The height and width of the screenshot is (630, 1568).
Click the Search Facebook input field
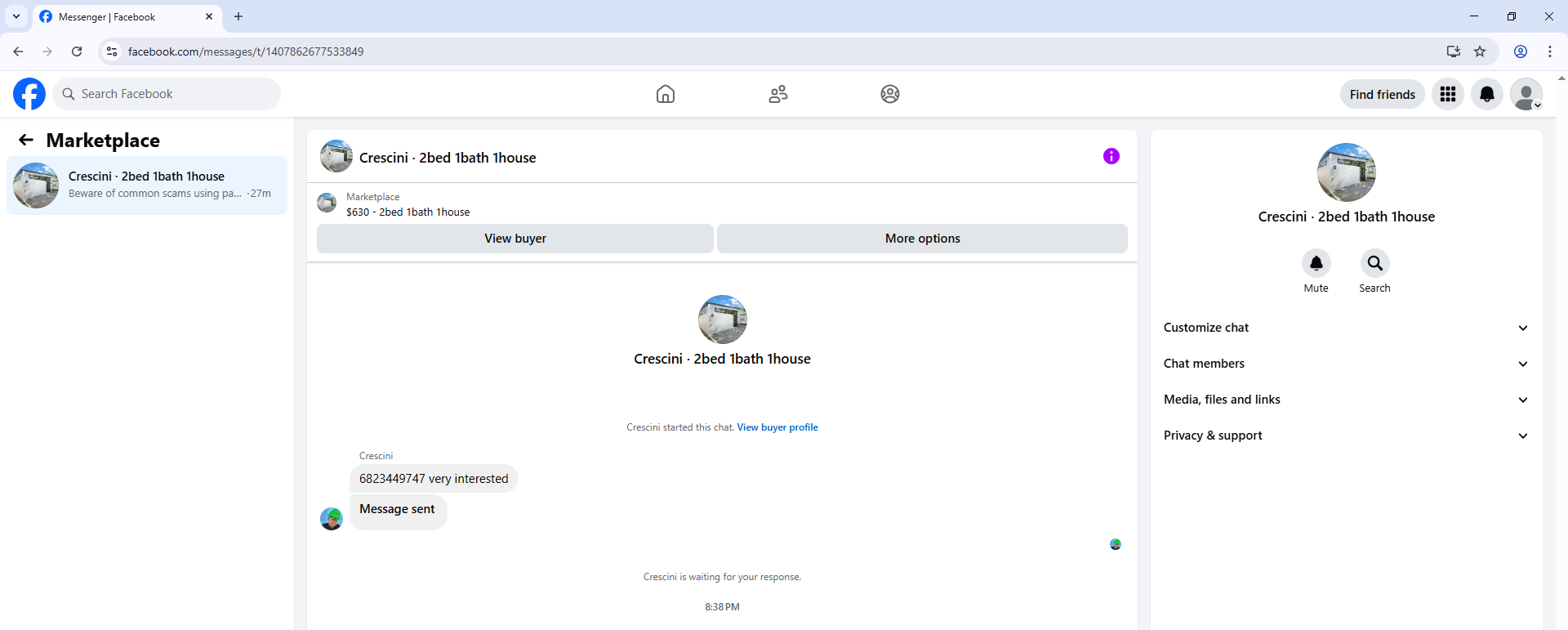[x=167, y=94]
